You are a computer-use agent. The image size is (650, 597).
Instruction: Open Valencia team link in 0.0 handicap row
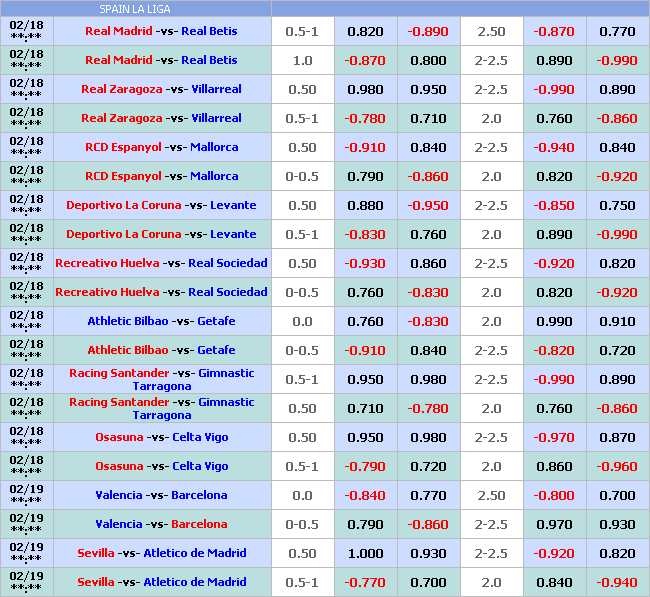[x=119, y=495]
